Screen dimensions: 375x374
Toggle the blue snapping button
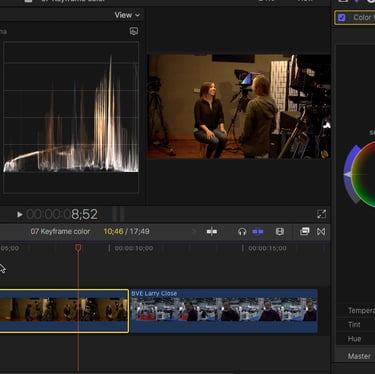click(258, 231)
